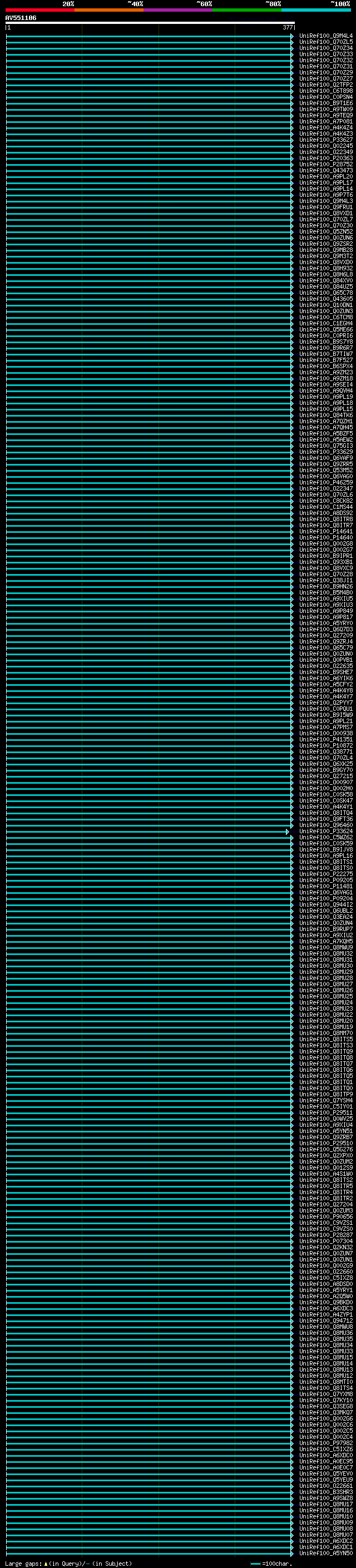Screen dimensions: 356x1568
Task: Select hit label UniRef100_P10872
Action: tap(326, 746)
